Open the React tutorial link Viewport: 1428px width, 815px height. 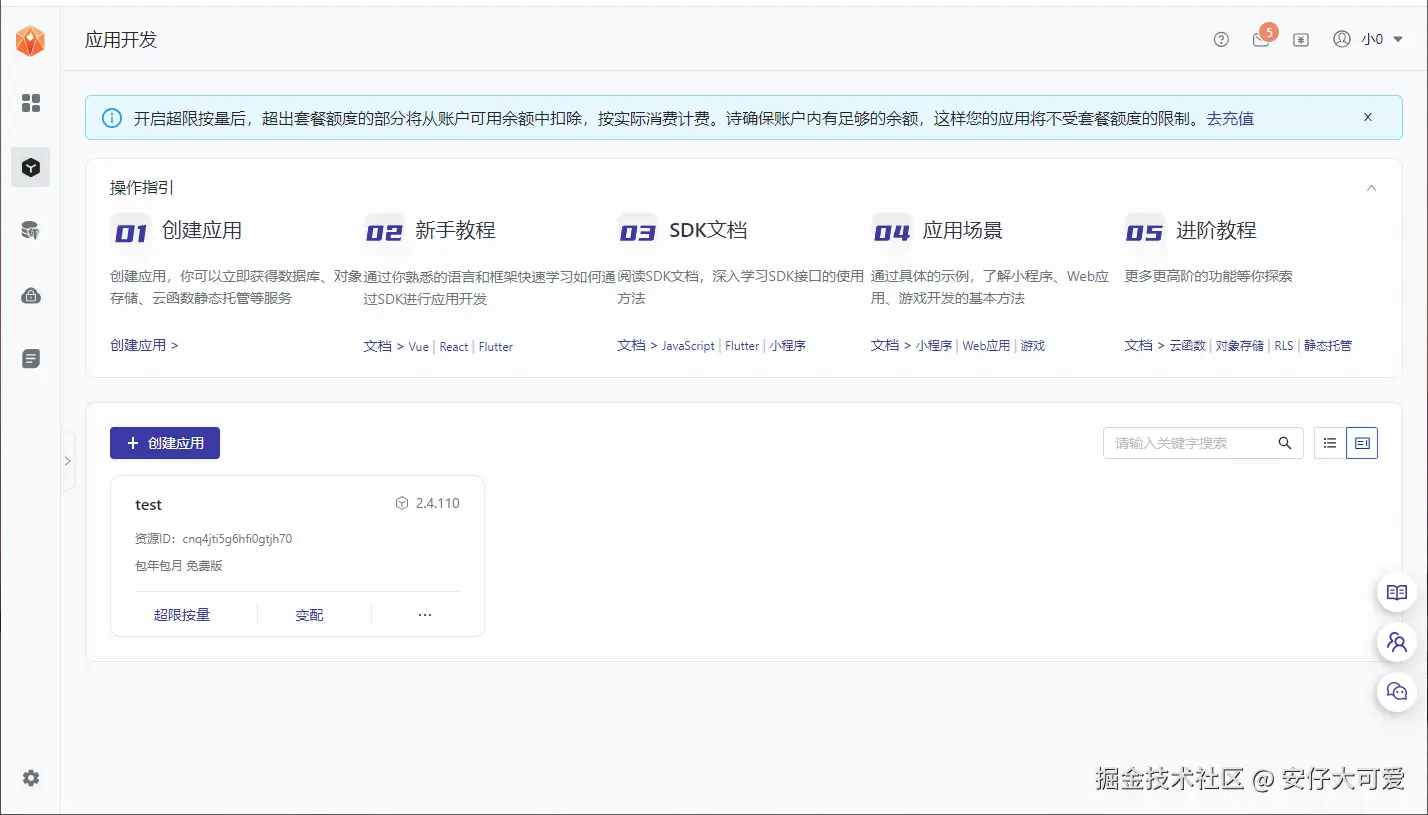(454, 346)
